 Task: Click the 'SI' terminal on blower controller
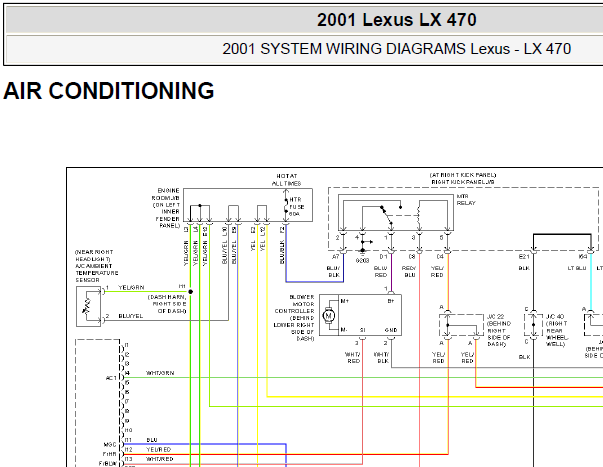[362, 330]
